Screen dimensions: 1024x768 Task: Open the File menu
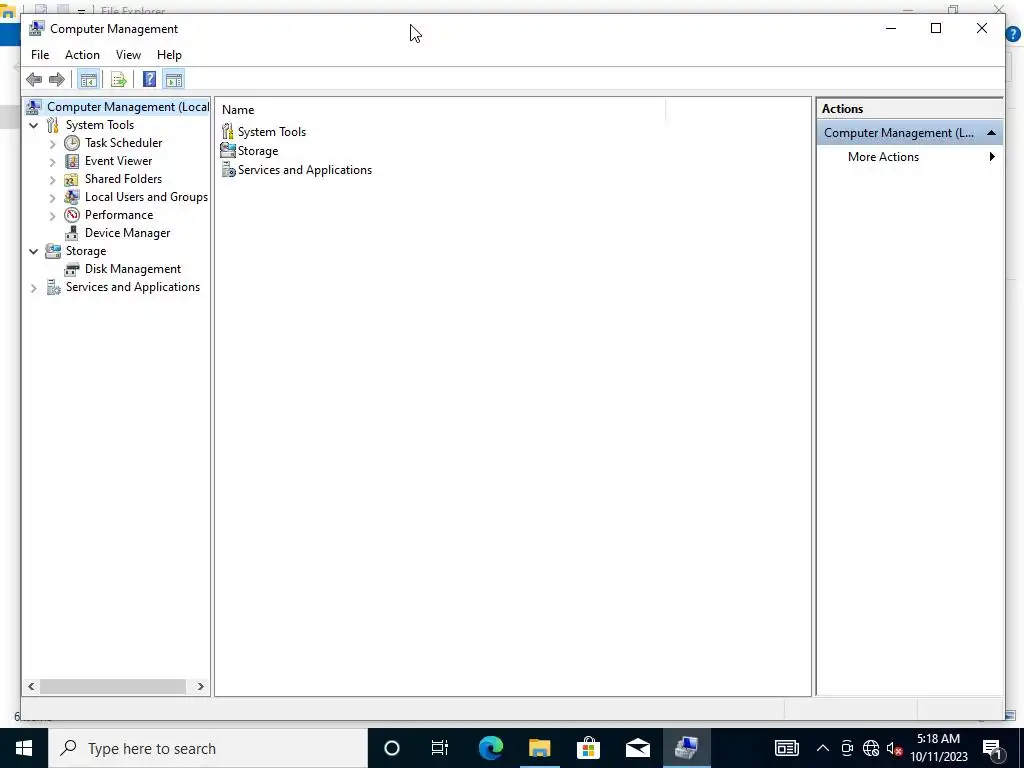pyautogui.click(x=40, y=55)
